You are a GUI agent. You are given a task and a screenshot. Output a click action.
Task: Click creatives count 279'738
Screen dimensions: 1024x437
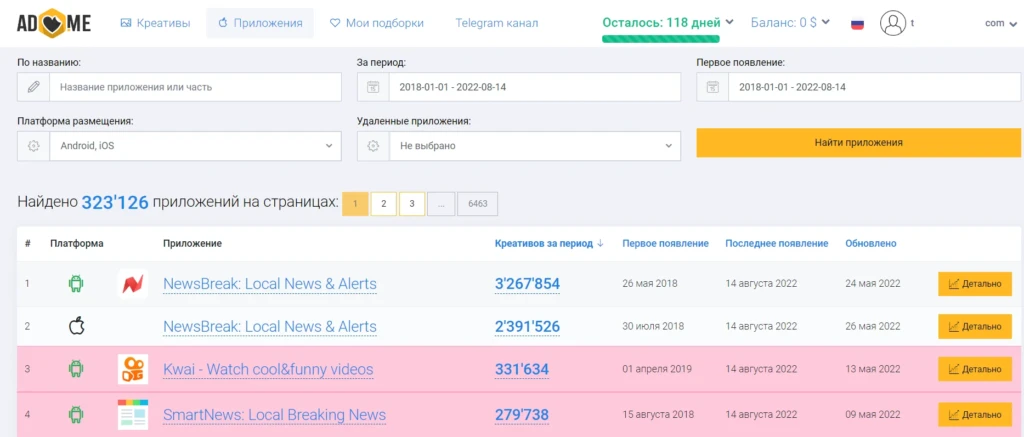click(521, 415)
